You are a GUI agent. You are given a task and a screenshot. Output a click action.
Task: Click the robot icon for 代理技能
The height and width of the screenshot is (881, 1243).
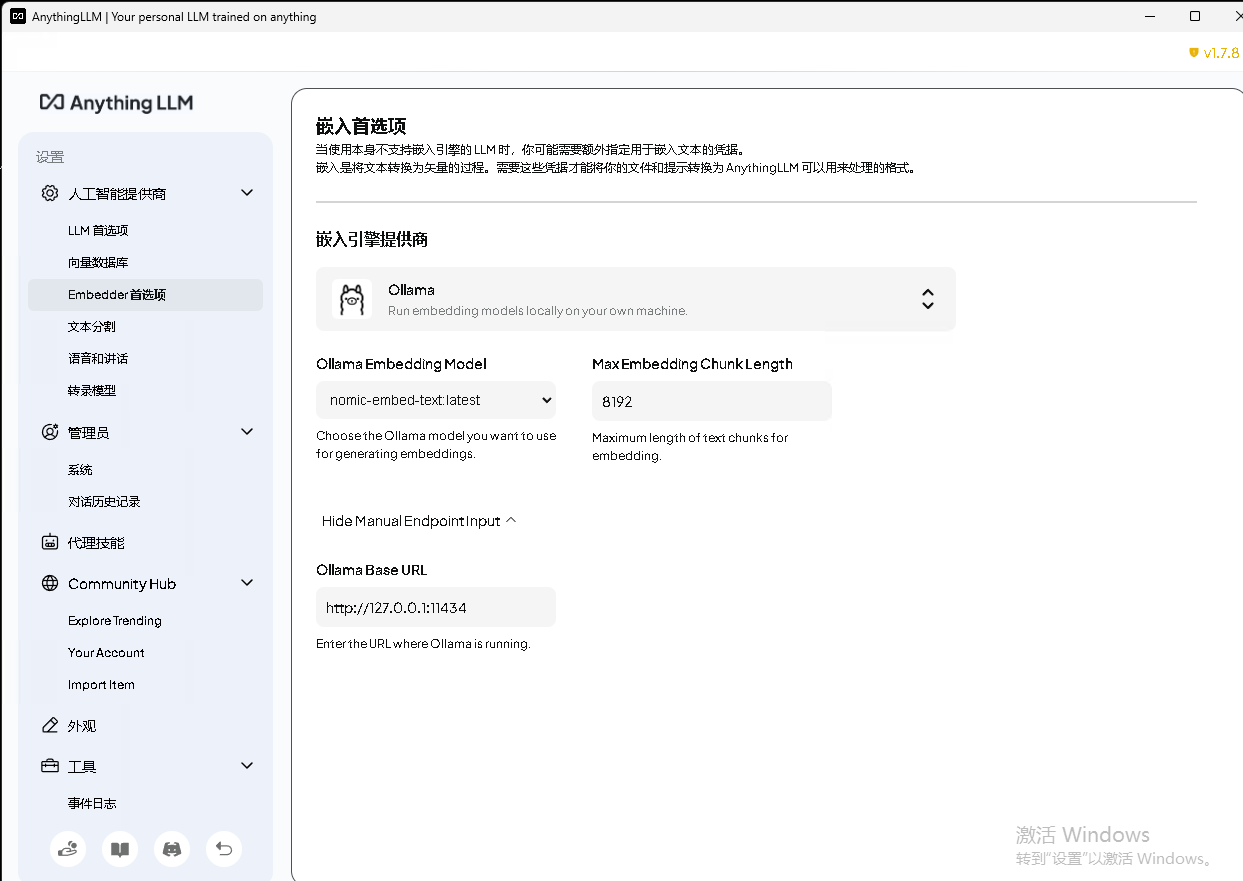[50, 542]
